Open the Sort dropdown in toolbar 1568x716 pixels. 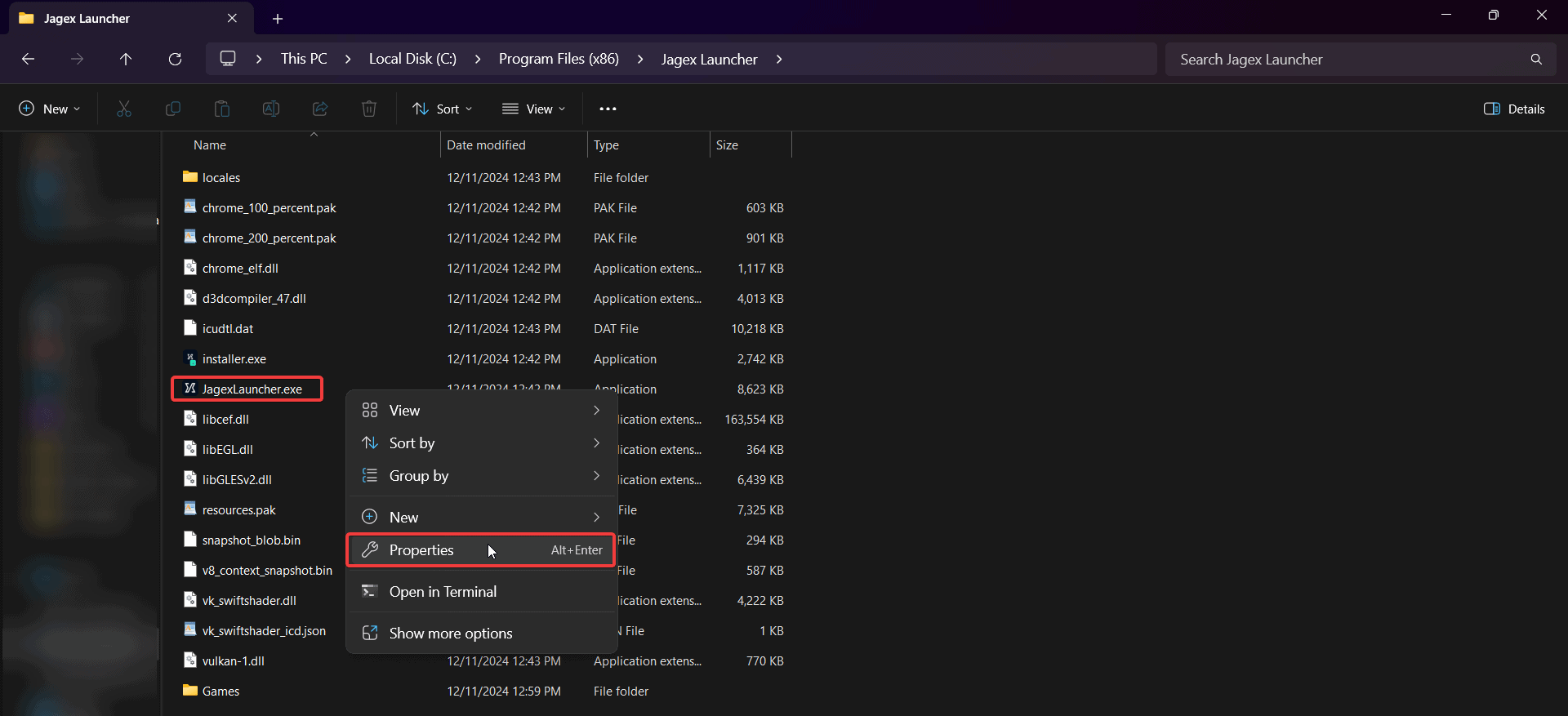[443, 109]
